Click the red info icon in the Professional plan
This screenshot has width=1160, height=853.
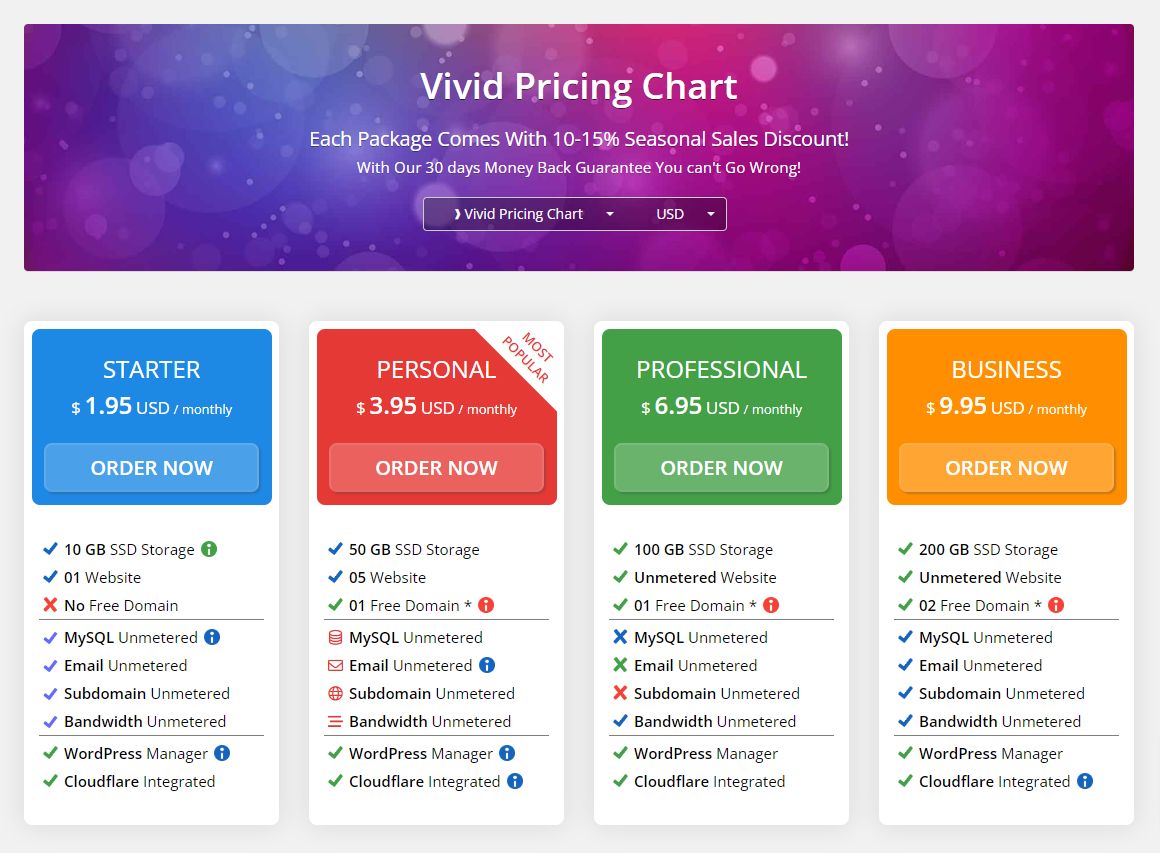coord(771,605)
